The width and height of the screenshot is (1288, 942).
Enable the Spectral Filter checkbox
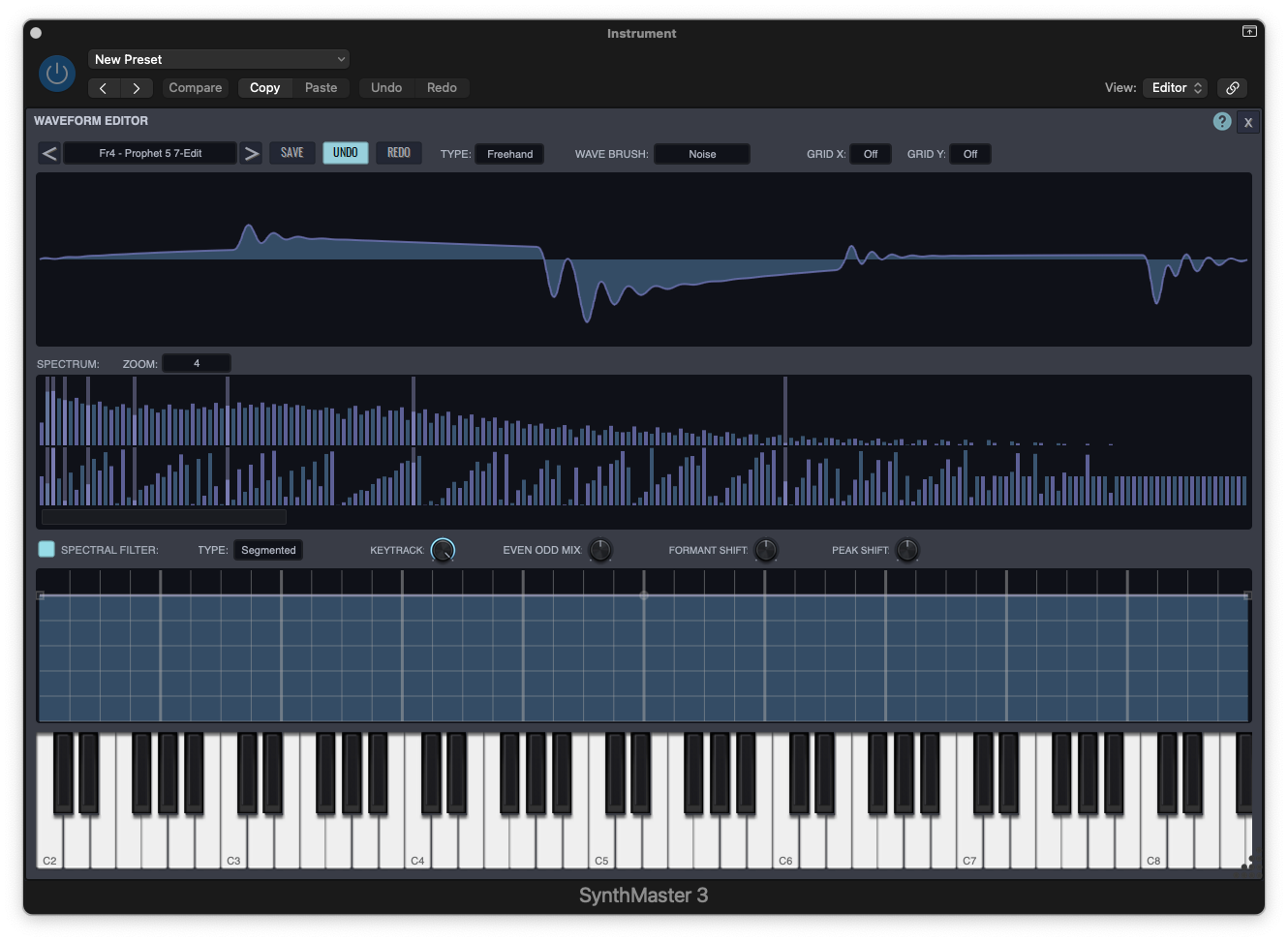tap(46, 550)
